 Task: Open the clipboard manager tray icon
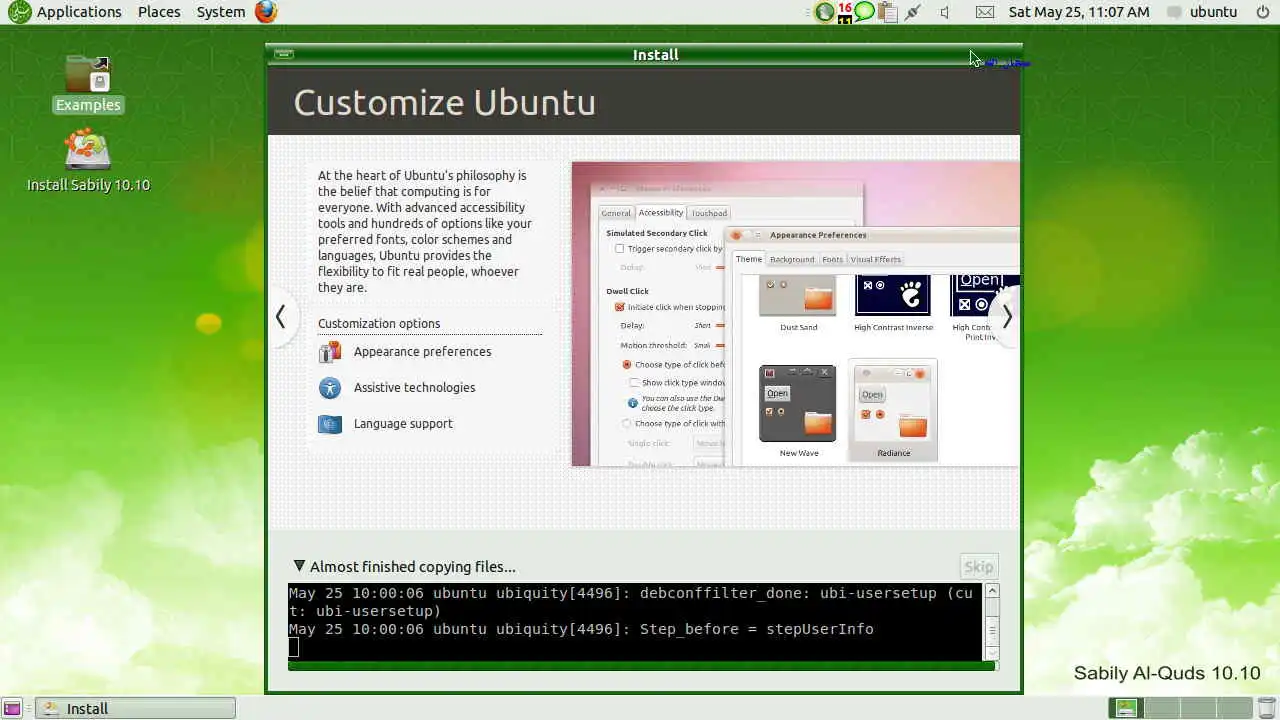pyautogui.click(x=886, y=12)
